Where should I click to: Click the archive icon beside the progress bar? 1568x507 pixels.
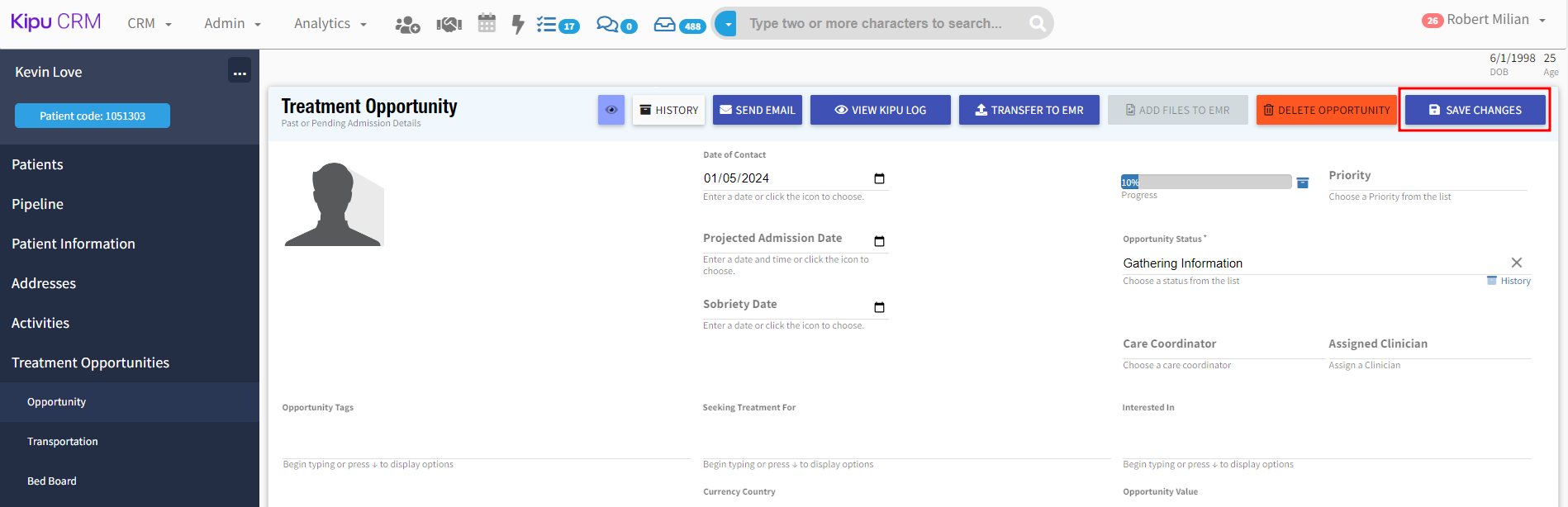pyautogui.click(x=1303, y=182)
